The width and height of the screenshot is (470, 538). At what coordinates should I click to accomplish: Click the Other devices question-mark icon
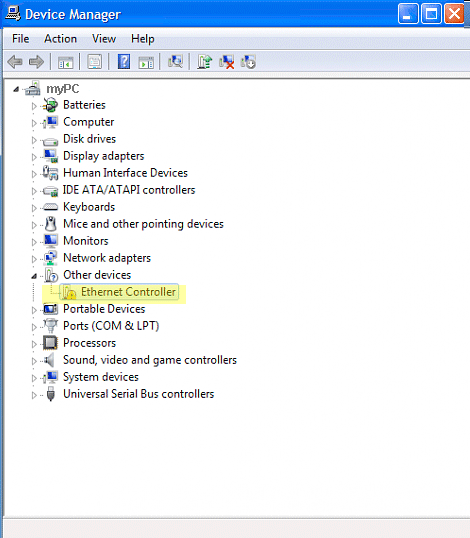tap(51, 275)
